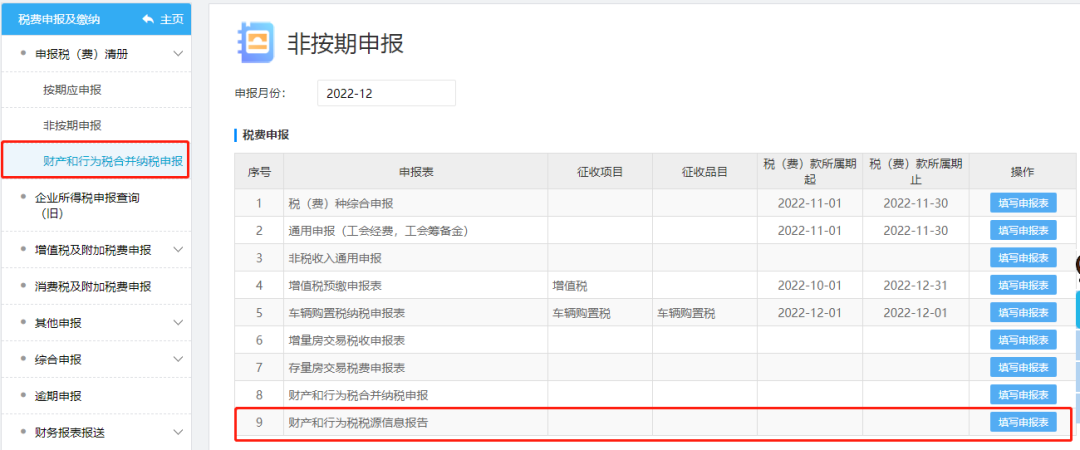Click 填写申报表 for 存量房交易税费申报表

coord(1023,367)
